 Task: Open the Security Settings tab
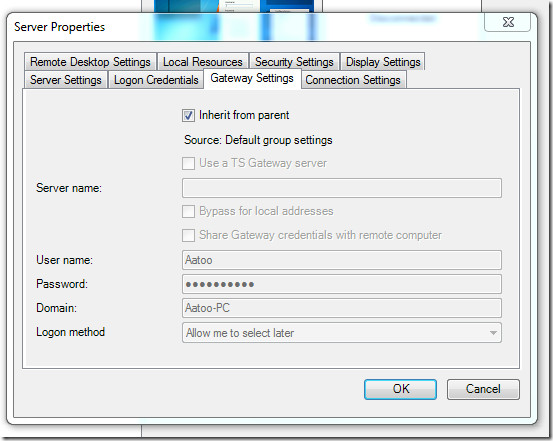point(294,62)
